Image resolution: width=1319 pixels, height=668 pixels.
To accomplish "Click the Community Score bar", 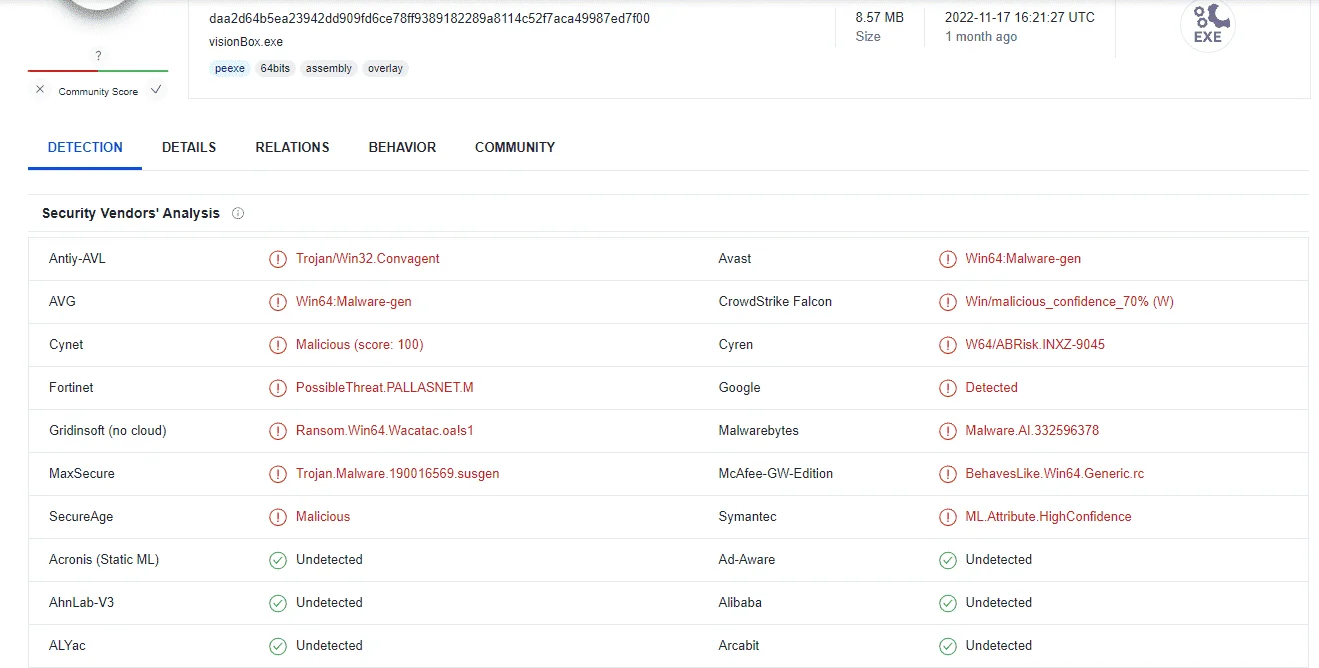I will coord(98,71).
